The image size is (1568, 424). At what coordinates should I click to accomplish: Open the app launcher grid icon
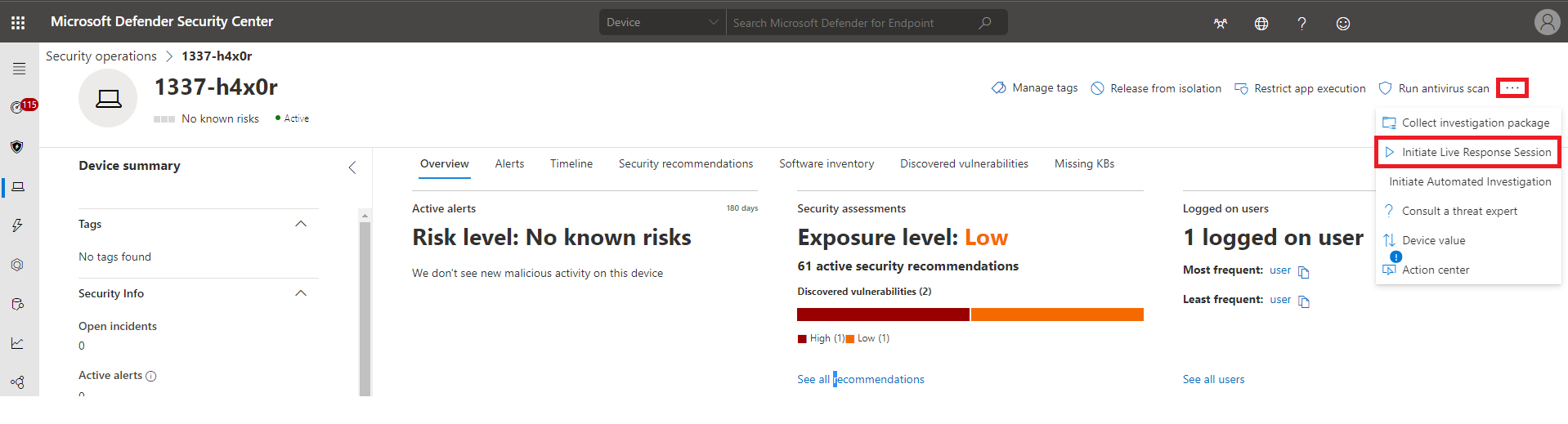18,23
